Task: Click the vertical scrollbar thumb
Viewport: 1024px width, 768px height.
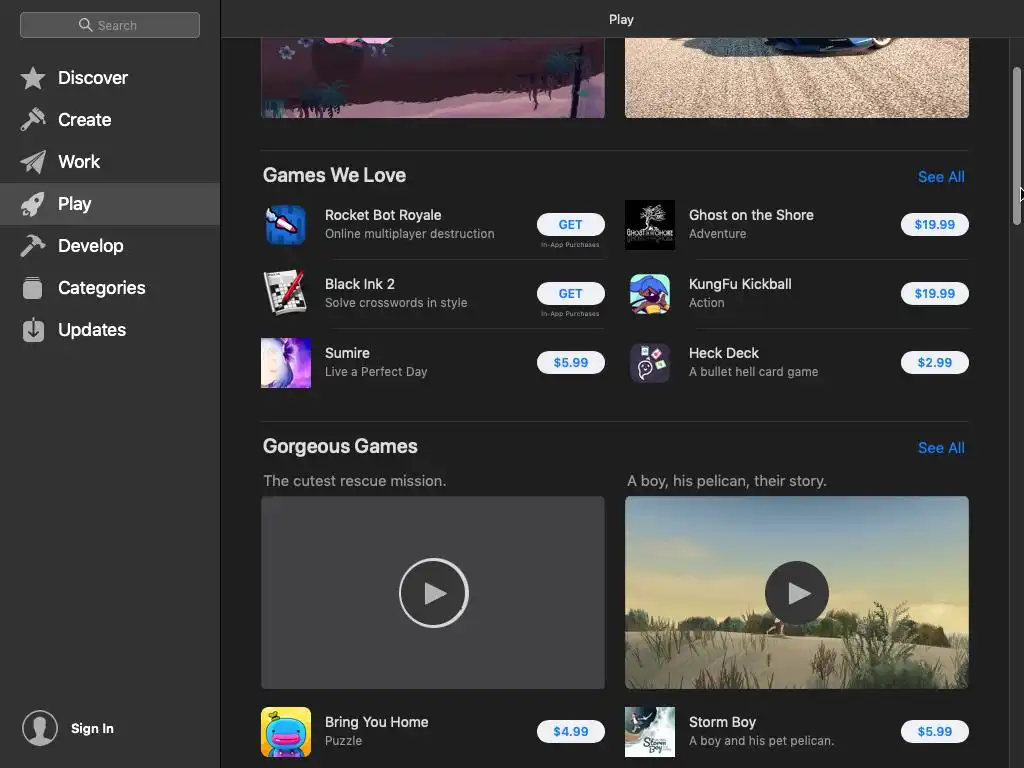Action: coord(1016,145)
